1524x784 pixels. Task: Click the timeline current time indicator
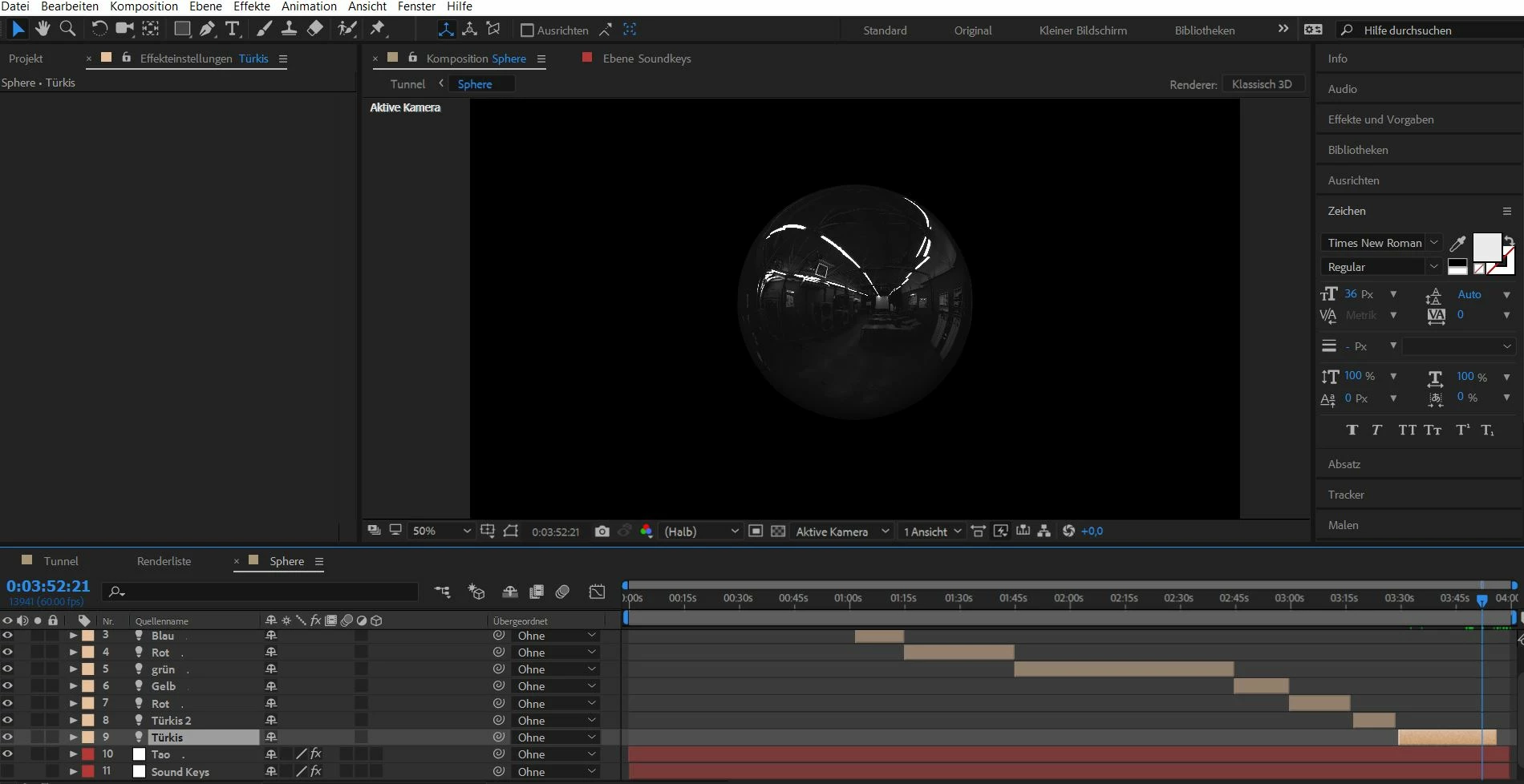[x=1482, y=600]
